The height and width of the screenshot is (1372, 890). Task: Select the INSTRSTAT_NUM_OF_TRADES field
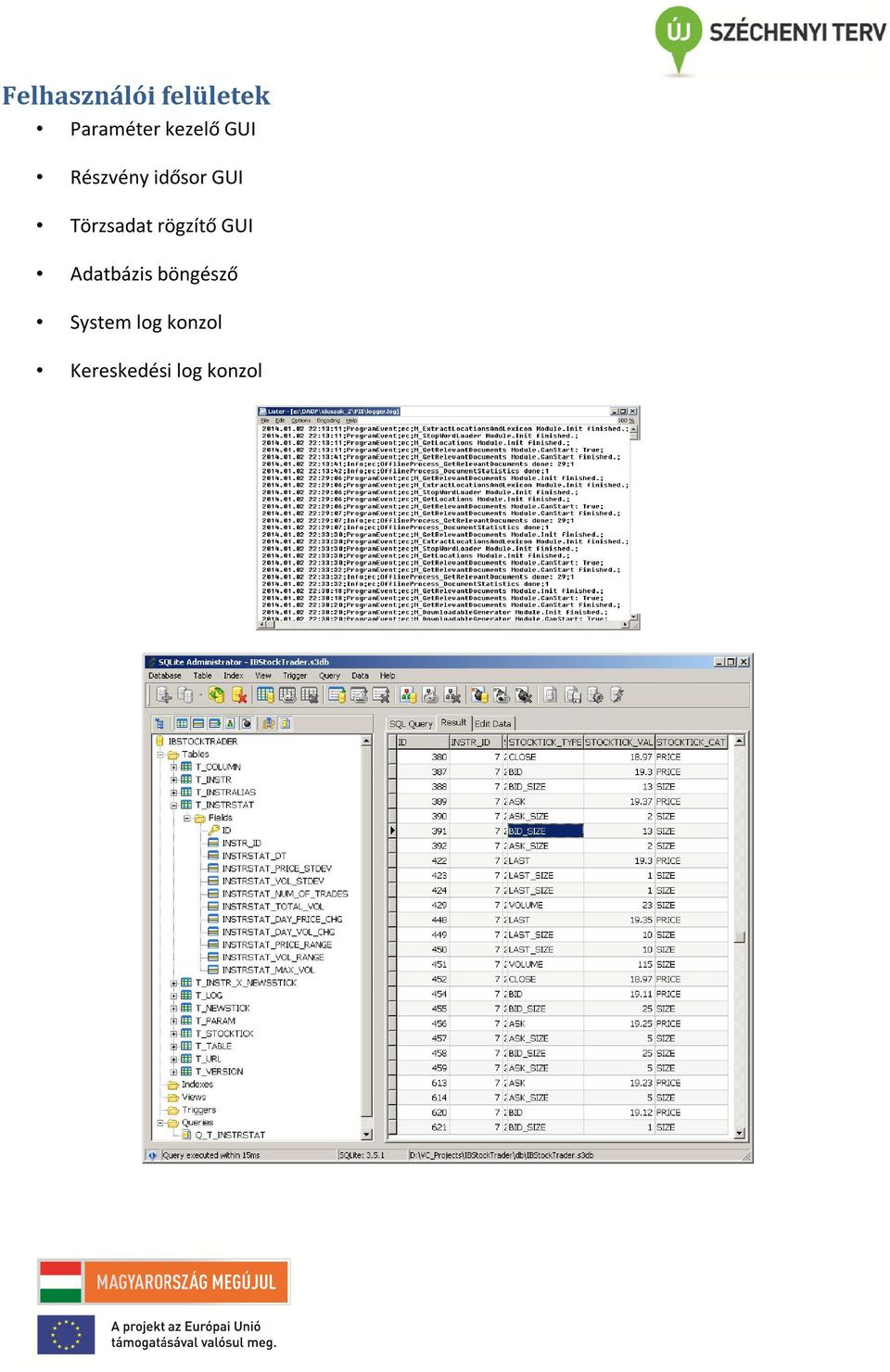[x=285, y=894]
